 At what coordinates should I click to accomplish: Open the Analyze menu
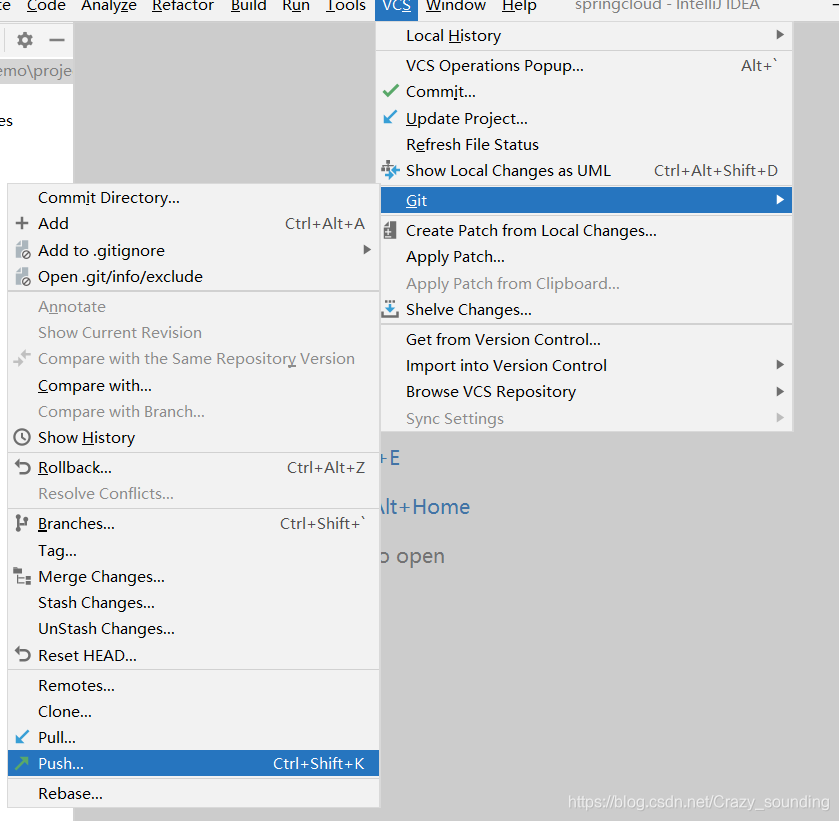click(109, 6)
